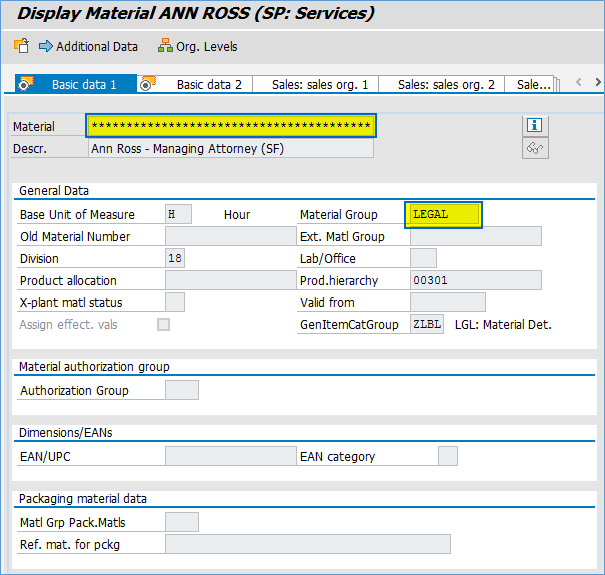
Task: Click the Material number field
Action: click(x=230, y=126)
